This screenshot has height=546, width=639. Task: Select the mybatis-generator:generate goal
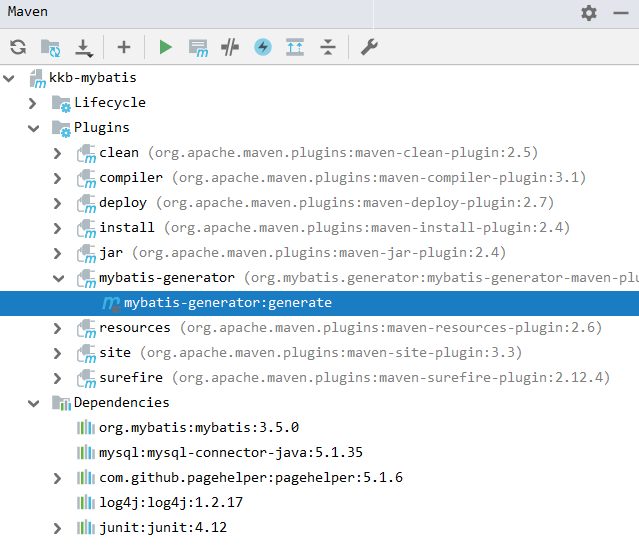click(x=227, y=303)
